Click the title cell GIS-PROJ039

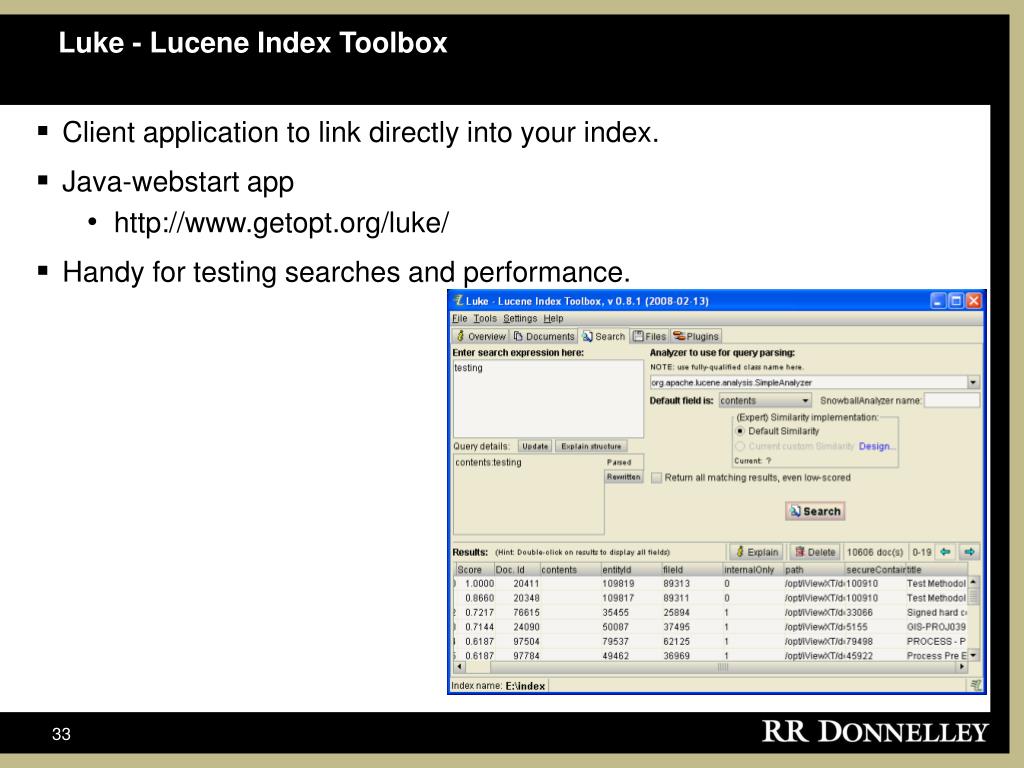click(936, 627)
